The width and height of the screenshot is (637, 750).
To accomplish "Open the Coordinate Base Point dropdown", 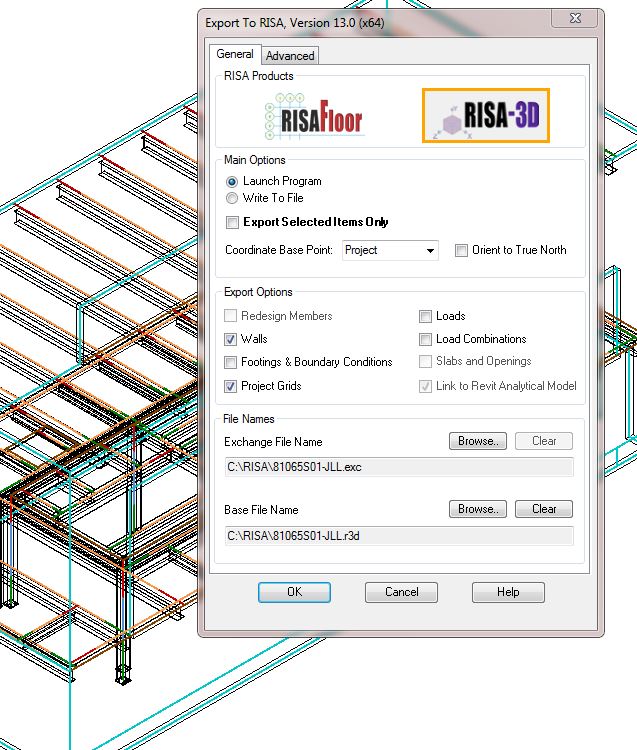I will [390, 250].
